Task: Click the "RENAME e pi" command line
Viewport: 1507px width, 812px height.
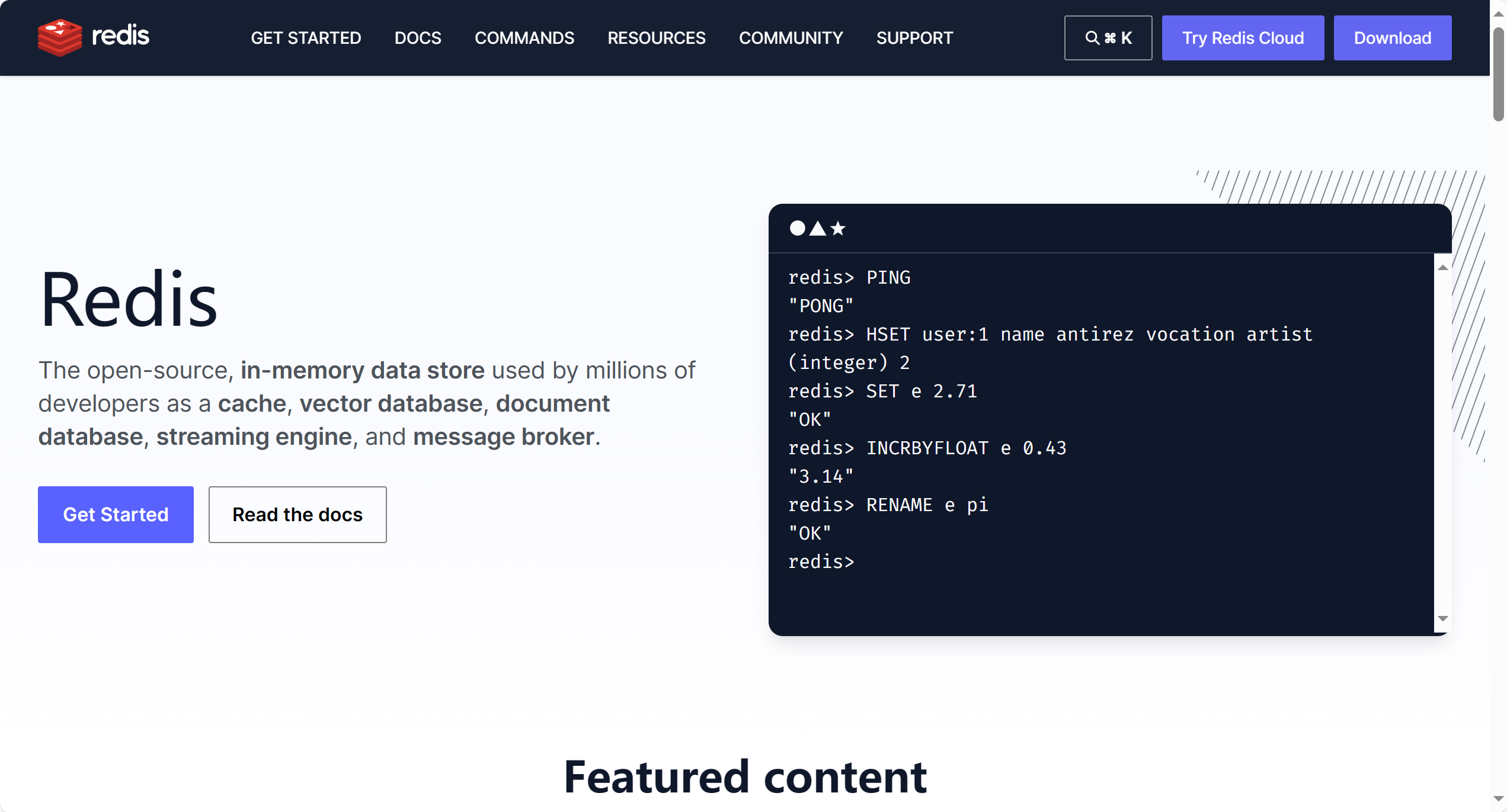Action: tap(888, 505)
